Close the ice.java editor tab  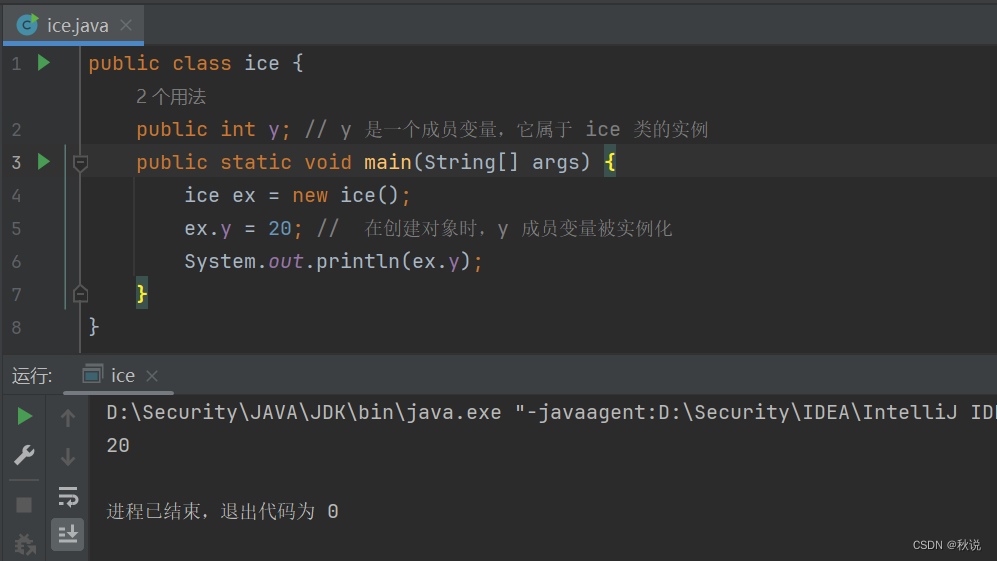(126, 25)
